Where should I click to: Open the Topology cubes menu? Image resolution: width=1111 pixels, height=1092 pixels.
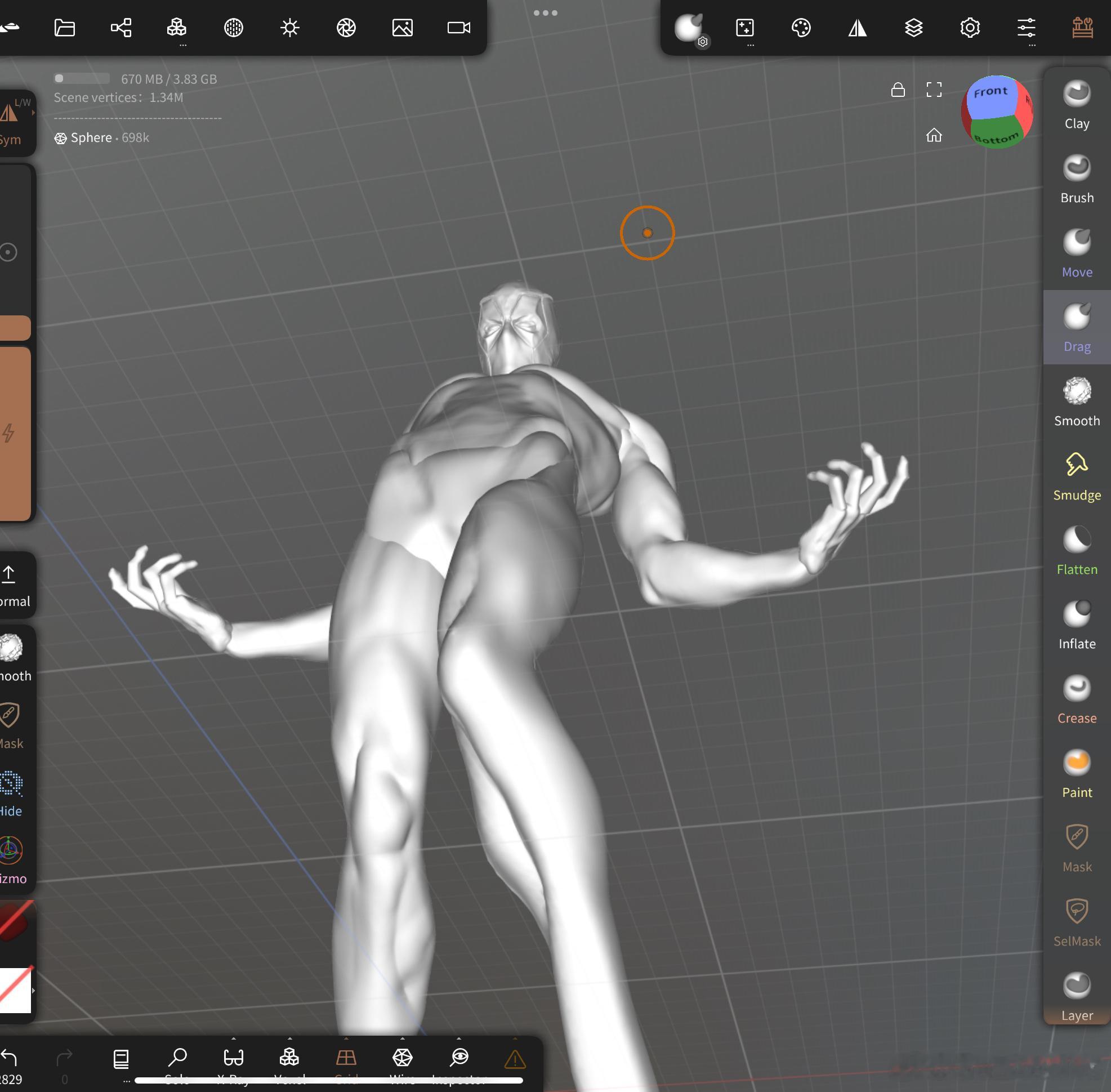point(177,28)
